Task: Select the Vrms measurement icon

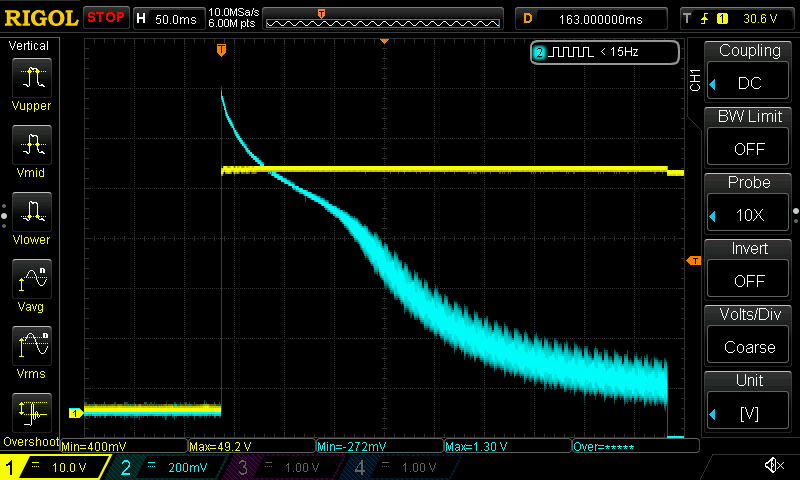Action: click(32, 346)
